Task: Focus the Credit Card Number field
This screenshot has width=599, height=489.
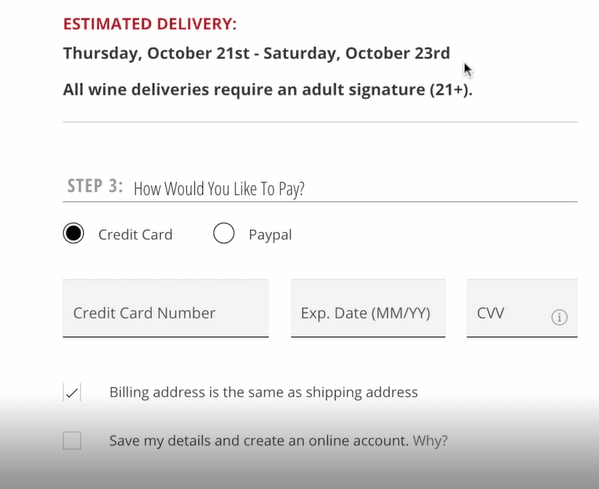Action: 166,308
